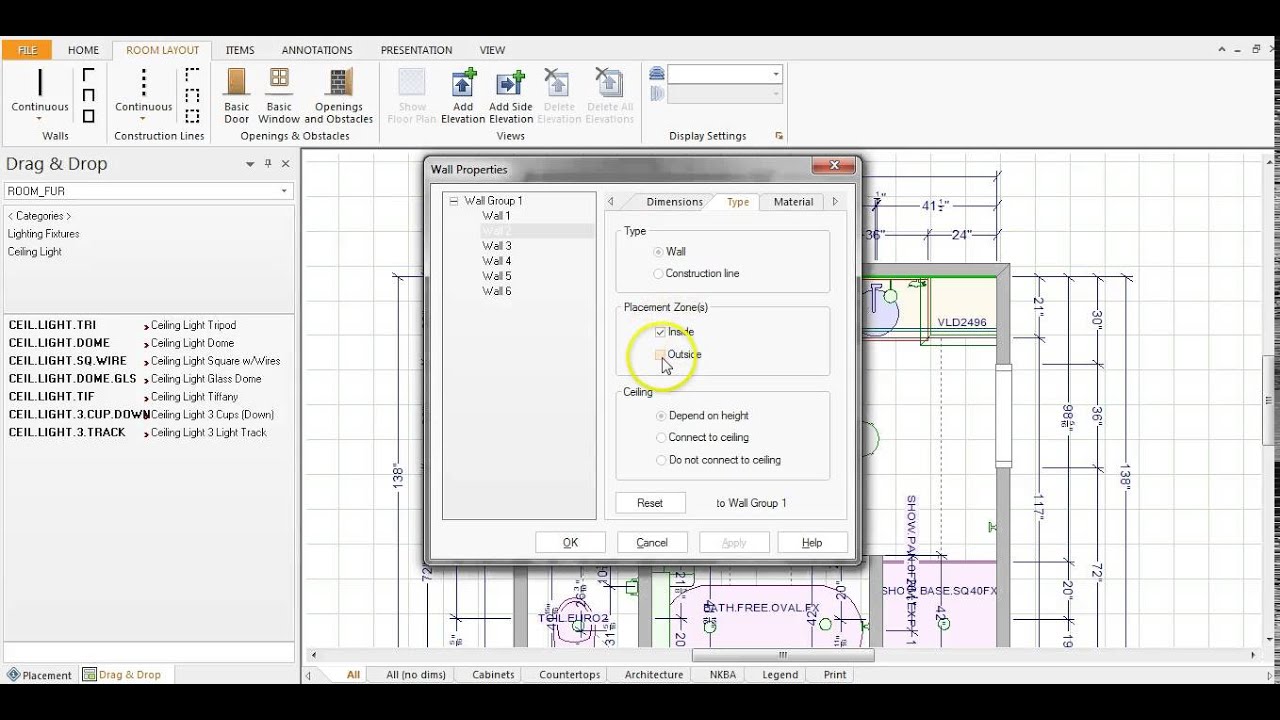This screenshot has height=720, width=1280.
Task: Click Add Elevation
Action: pyautogui.click(x=463, y=96)
